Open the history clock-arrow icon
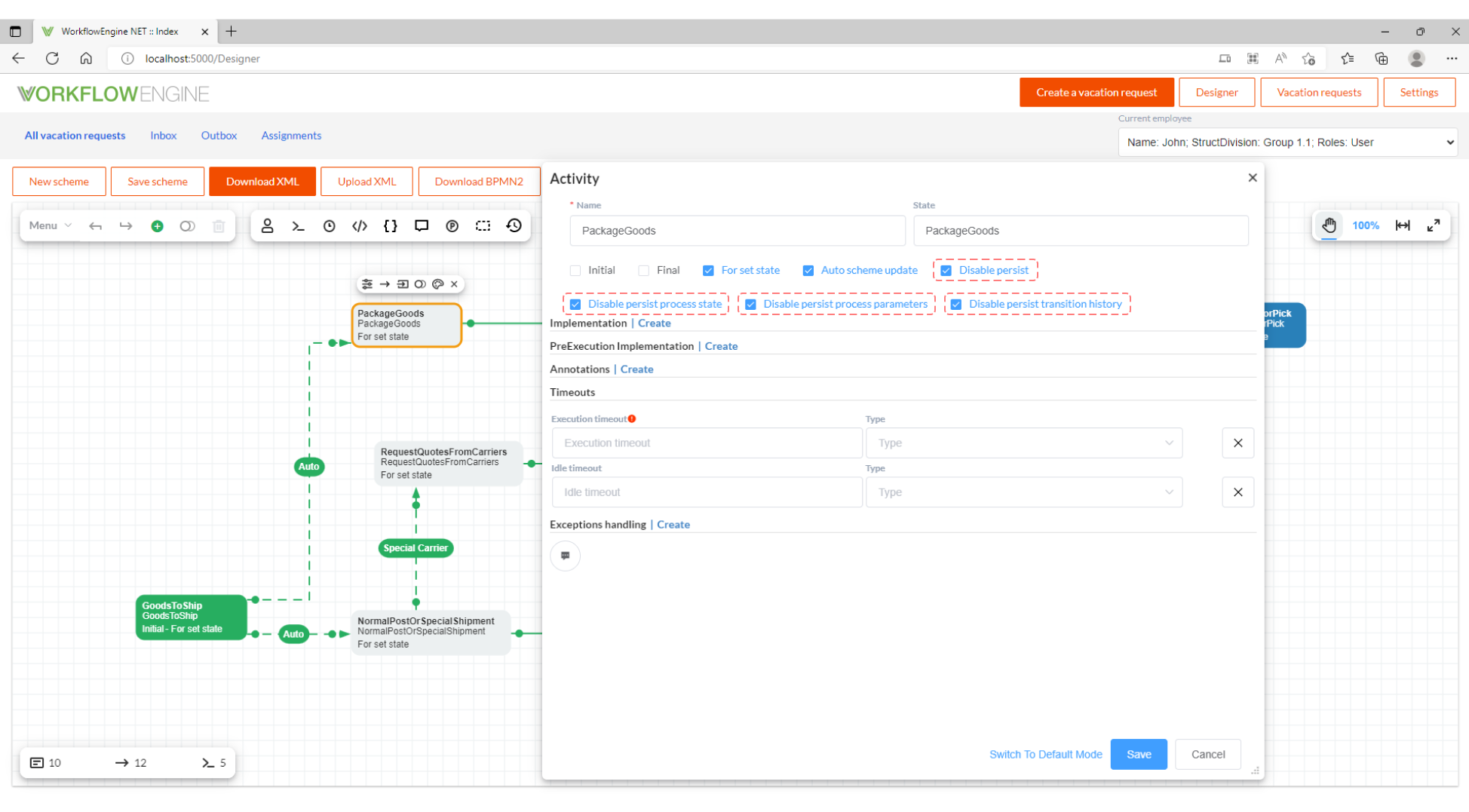Image resolution: width=1469 pixels, height=812 pixels. (514, 225)
